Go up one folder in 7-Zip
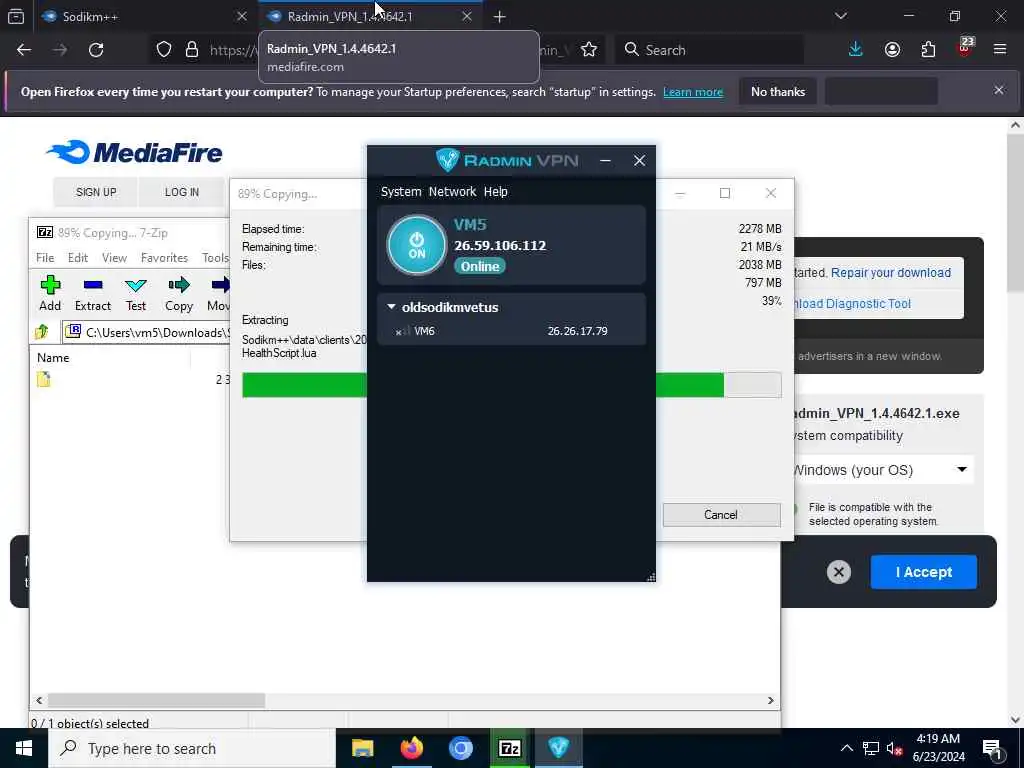Image resolution: width=1024 pixels, height=768 pixels. pos(42,332)
